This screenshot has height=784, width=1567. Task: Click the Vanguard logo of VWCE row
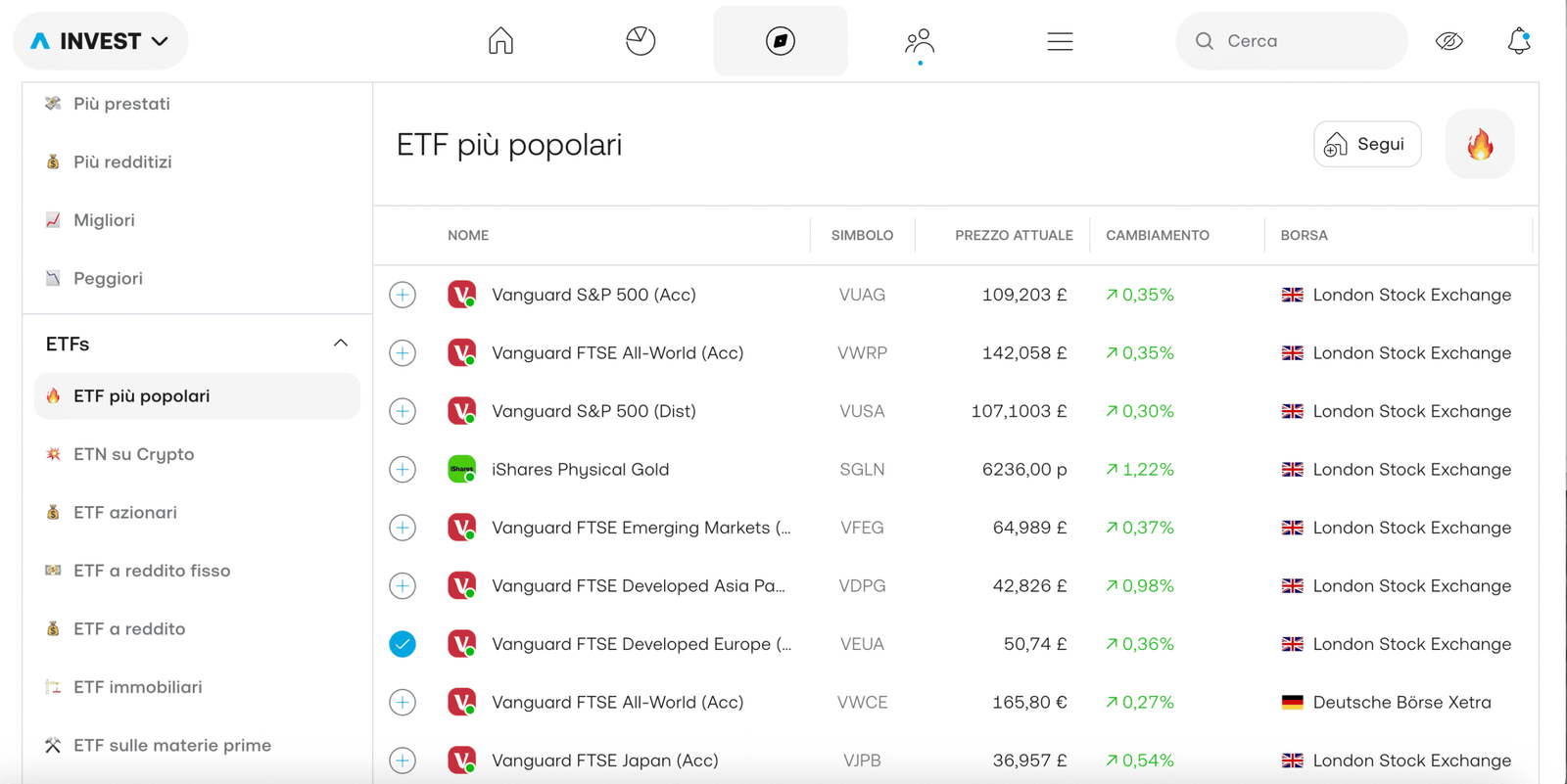[461, 703]
